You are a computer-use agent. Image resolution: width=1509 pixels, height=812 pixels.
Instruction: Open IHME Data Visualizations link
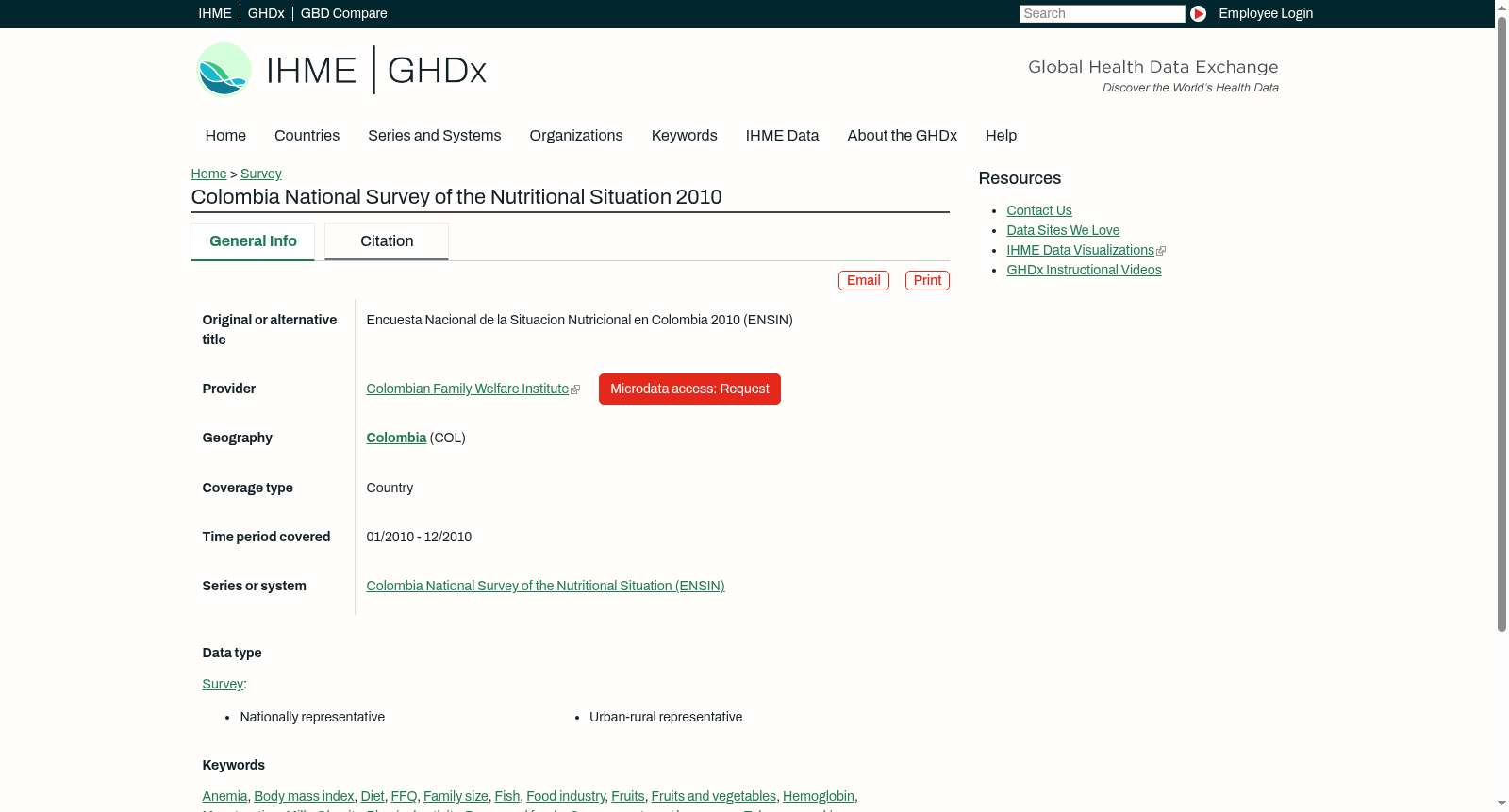click(x=1080, y=250)
